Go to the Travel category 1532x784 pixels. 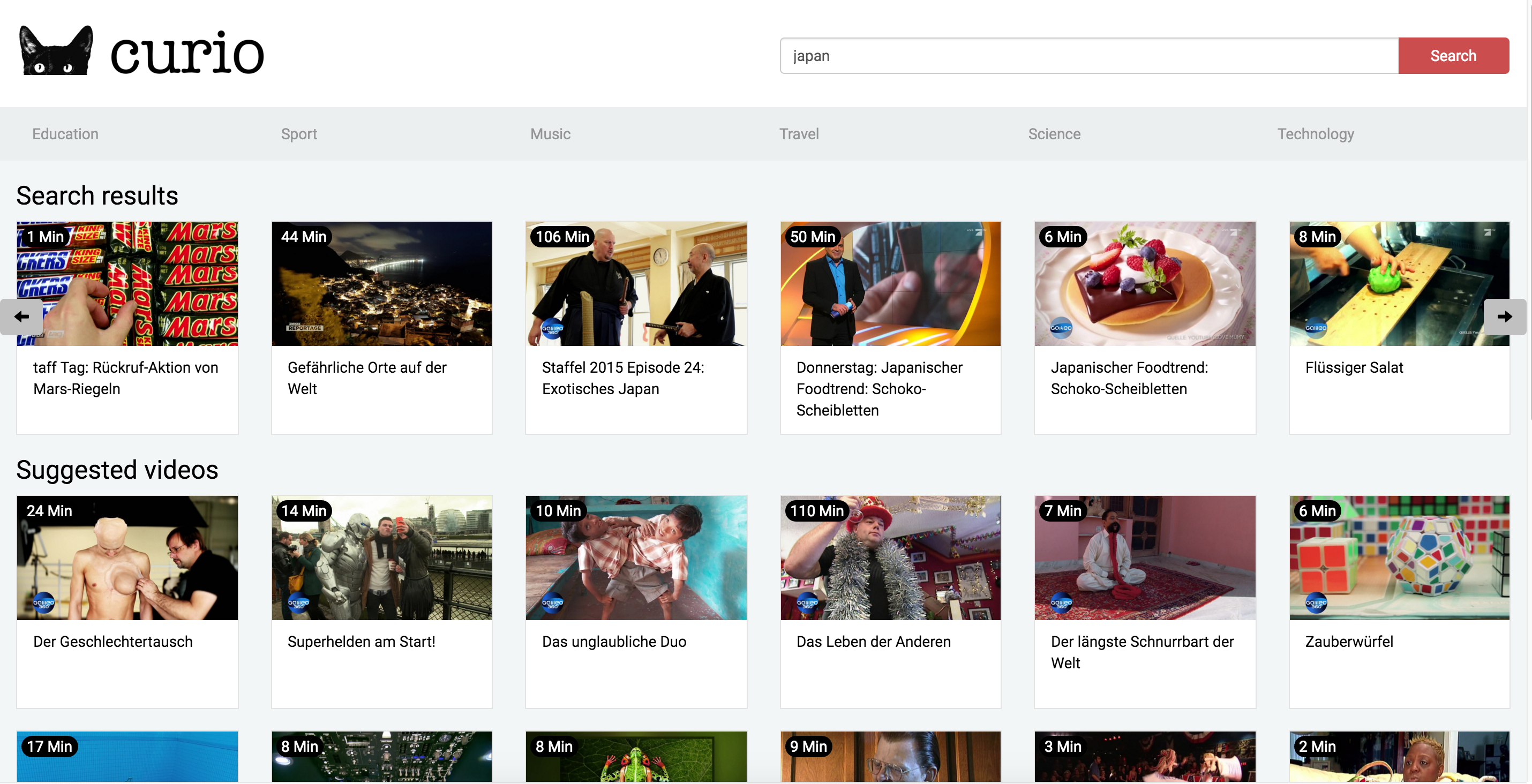[799, 134]
